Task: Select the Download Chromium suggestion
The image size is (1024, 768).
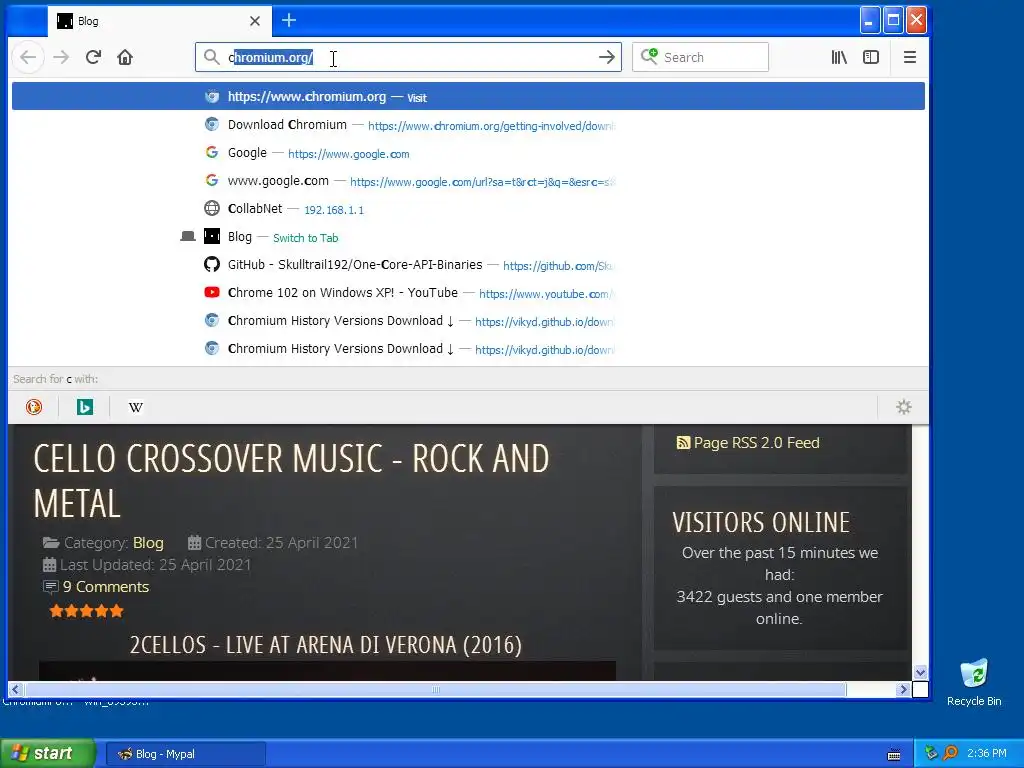Action: tap(468, 125)
